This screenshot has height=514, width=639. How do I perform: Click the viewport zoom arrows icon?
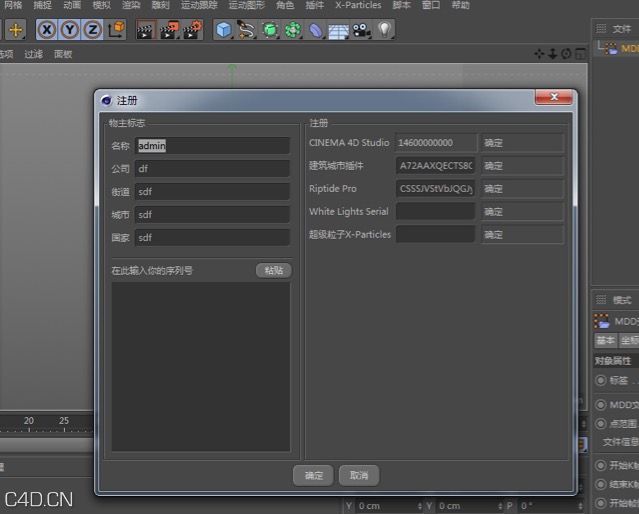click(x=553, y=53)
